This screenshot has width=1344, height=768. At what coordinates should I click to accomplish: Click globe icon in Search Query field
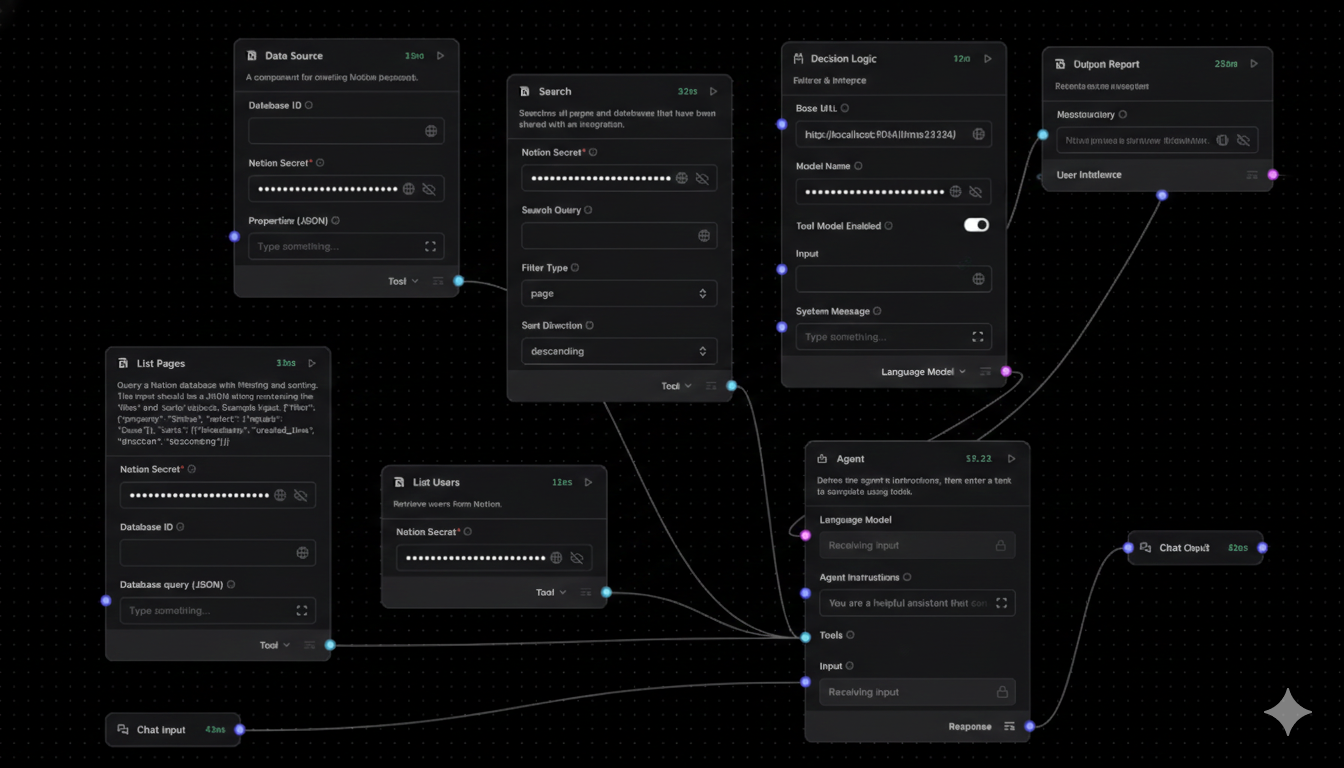point(704,236)
